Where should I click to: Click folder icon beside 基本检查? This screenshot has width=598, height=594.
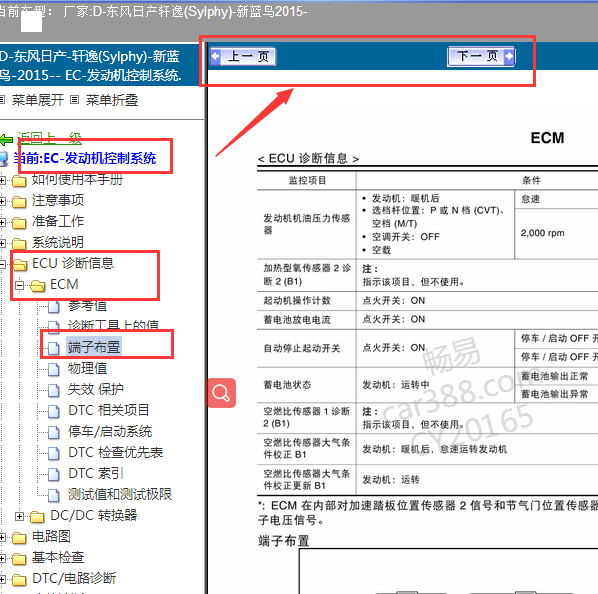click(19, 559)
